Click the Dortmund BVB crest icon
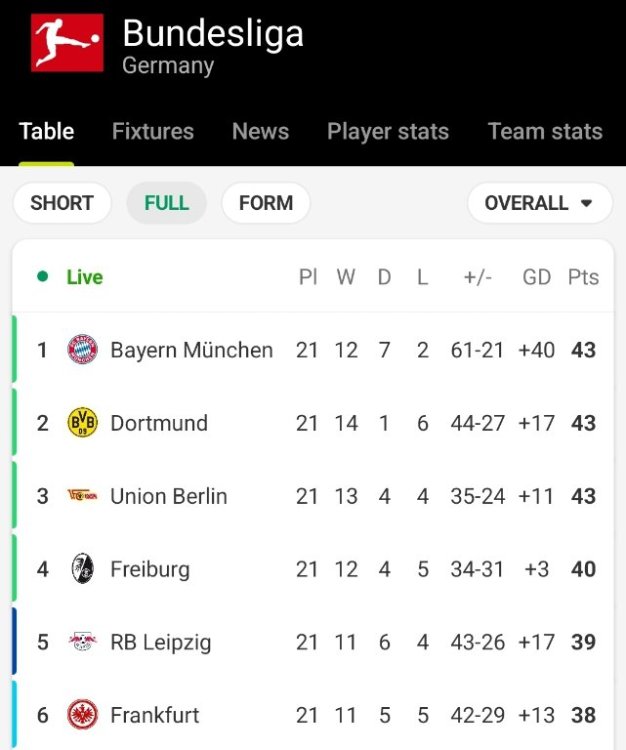Viewport: 626px width, 750px height. [x=82, y=423]
